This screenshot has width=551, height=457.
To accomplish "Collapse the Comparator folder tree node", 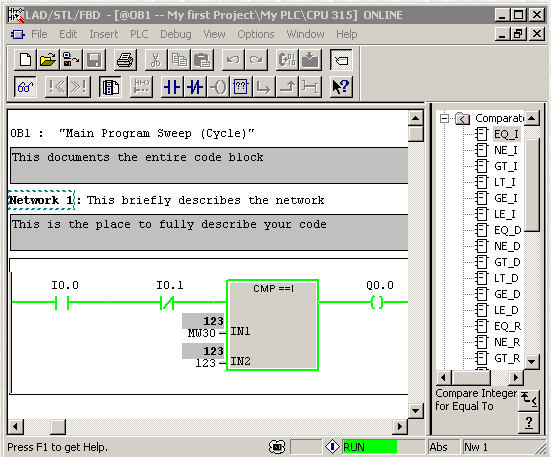I will click(445, 118).
